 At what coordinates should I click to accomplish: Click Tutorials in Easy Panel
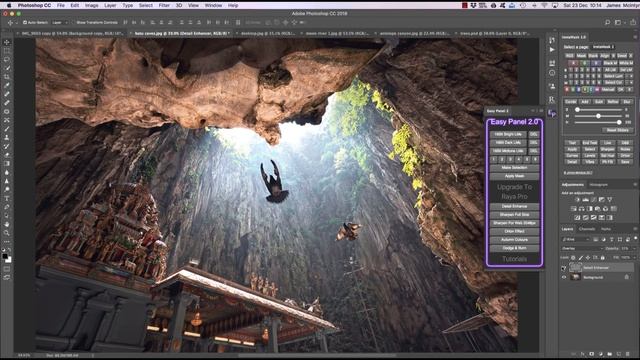pyautogui.click(x=514, y=259)
